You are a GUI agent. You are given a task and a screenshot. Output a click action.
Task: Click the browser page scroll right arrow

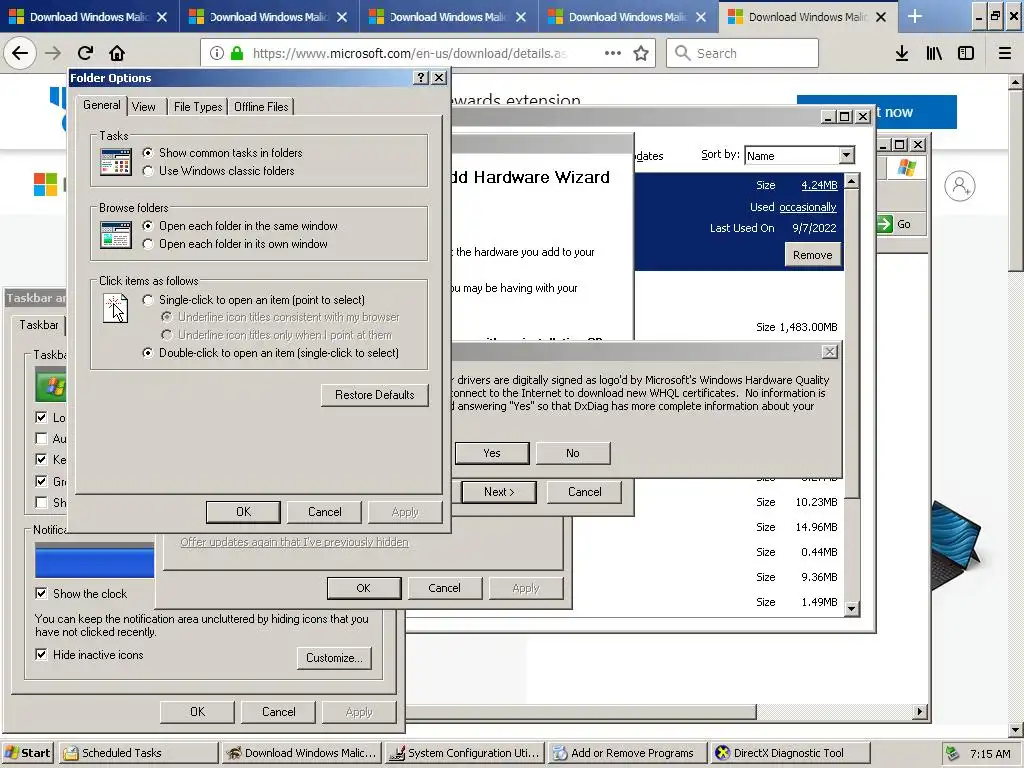(x=920, y=711)
